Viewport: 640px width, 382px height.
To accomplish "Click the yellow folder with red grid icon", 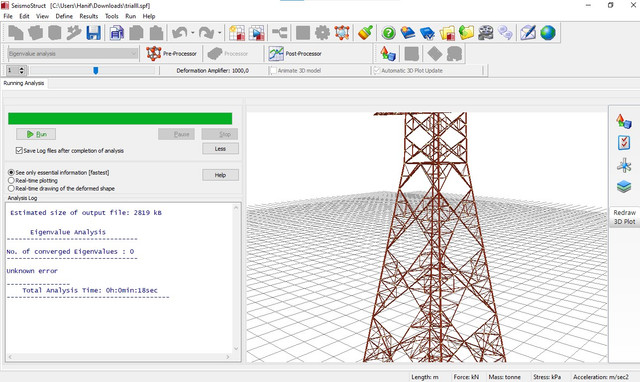I will tap(447, 33).
